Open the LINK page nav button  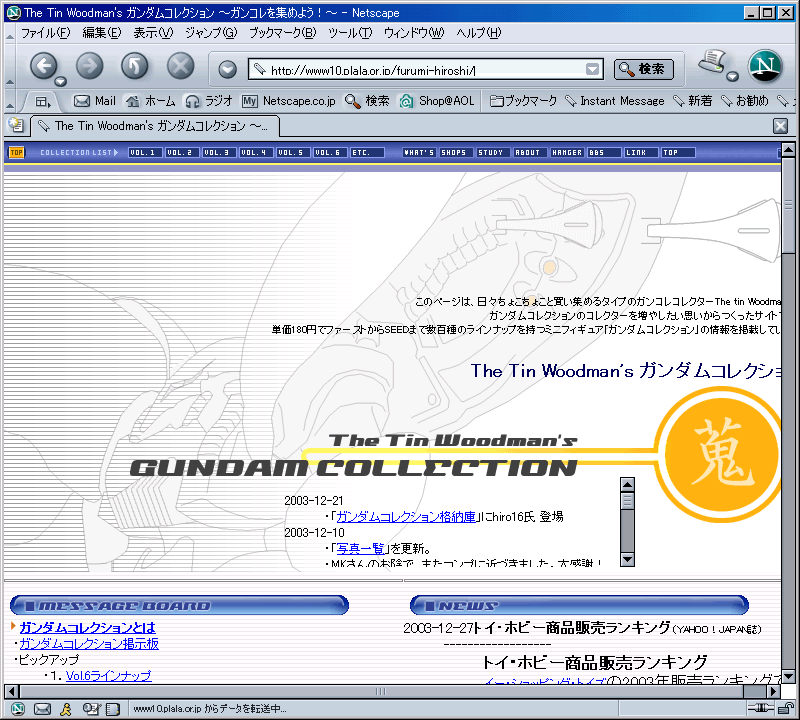641,153
